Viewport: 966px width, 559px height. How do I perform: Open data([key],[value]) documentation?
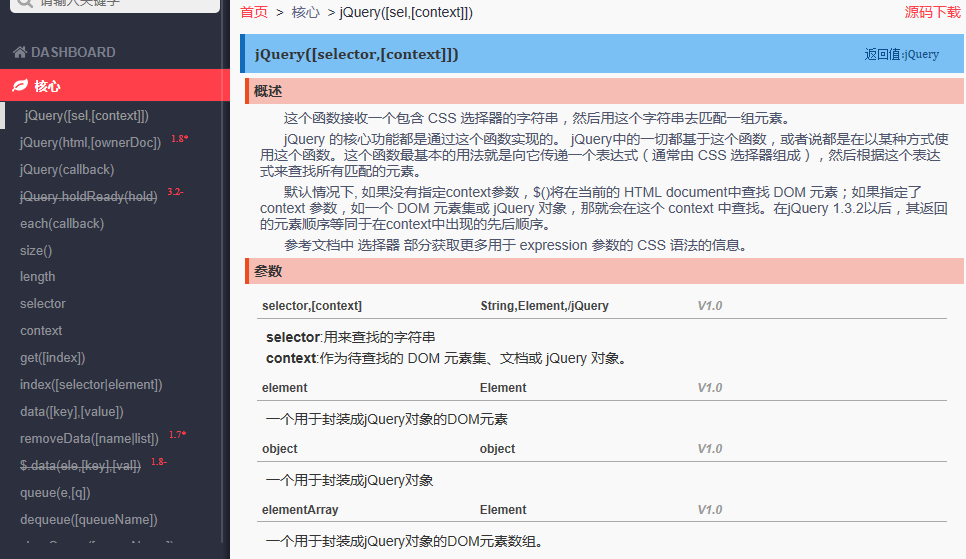(72, 412)
